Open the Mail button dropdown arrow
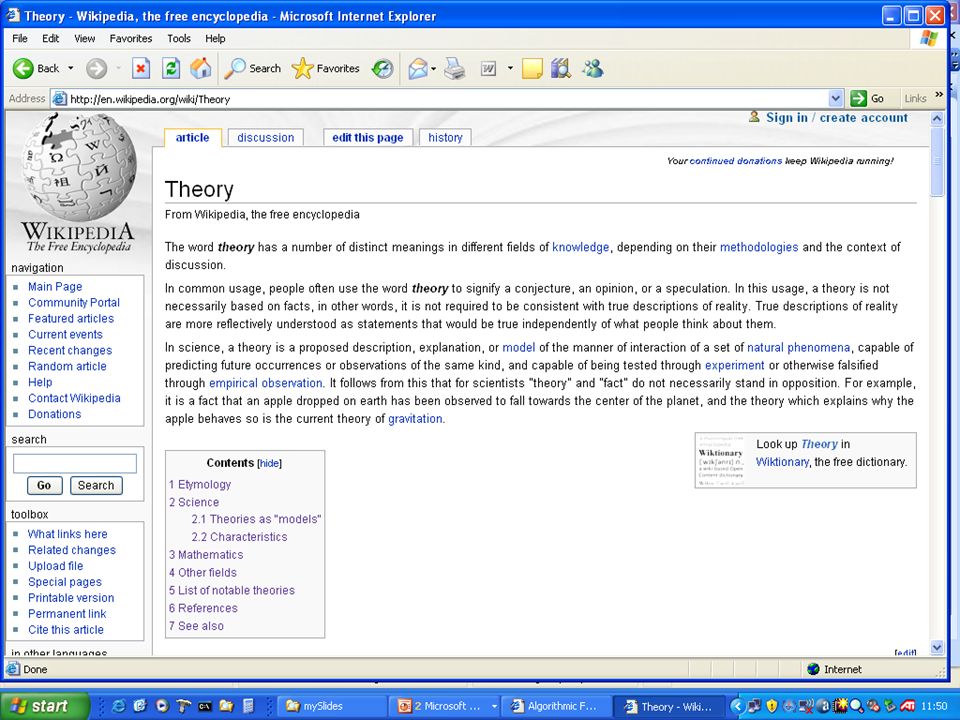 tap(433, 69)
